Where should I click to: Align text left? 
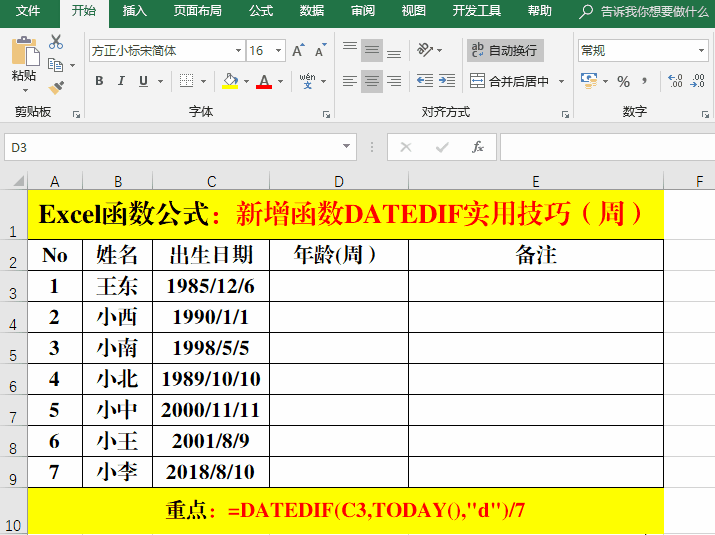coord(350,81)
